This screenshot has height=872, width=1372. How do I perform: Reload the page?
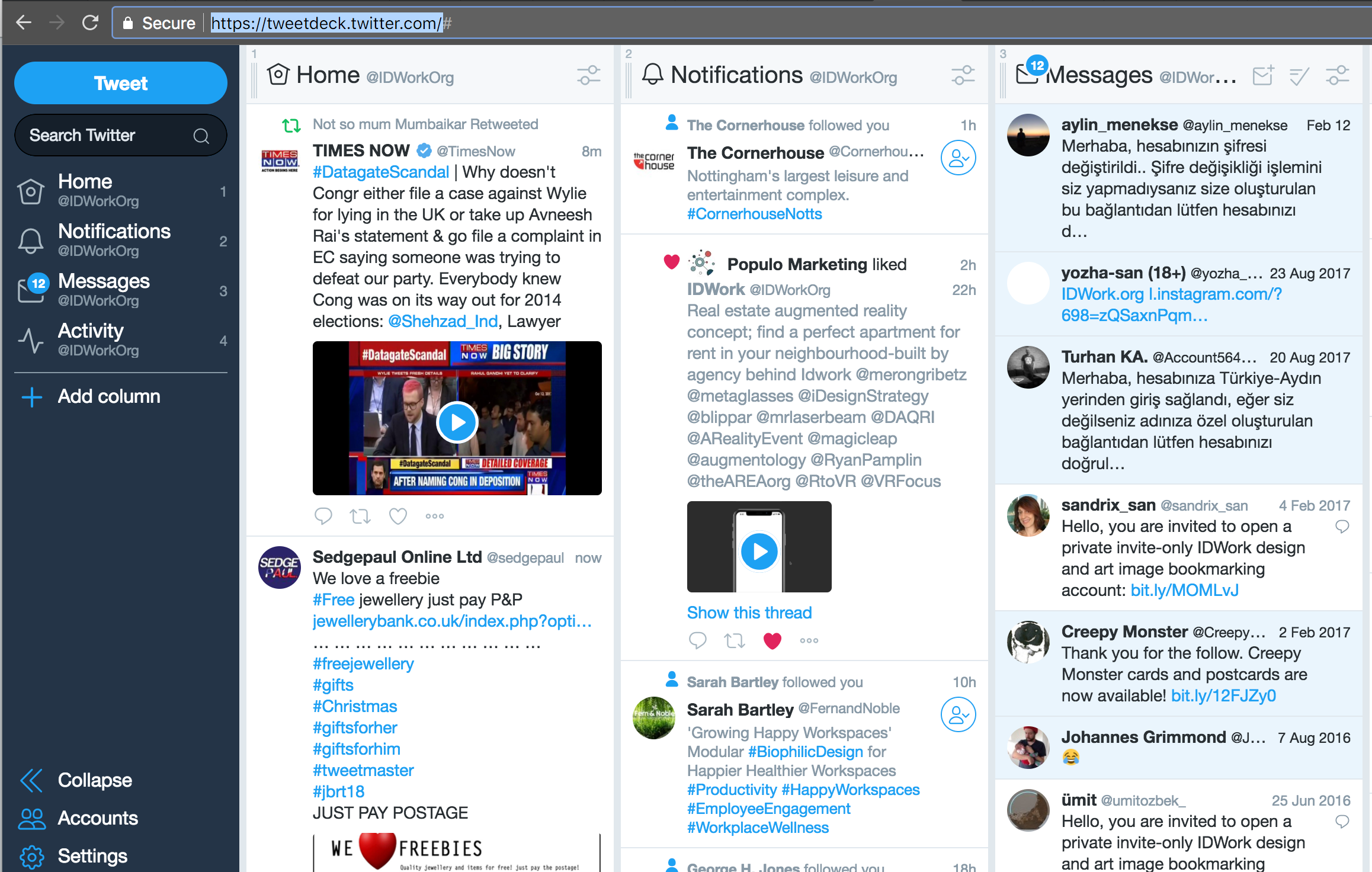[x=90, y=23]
